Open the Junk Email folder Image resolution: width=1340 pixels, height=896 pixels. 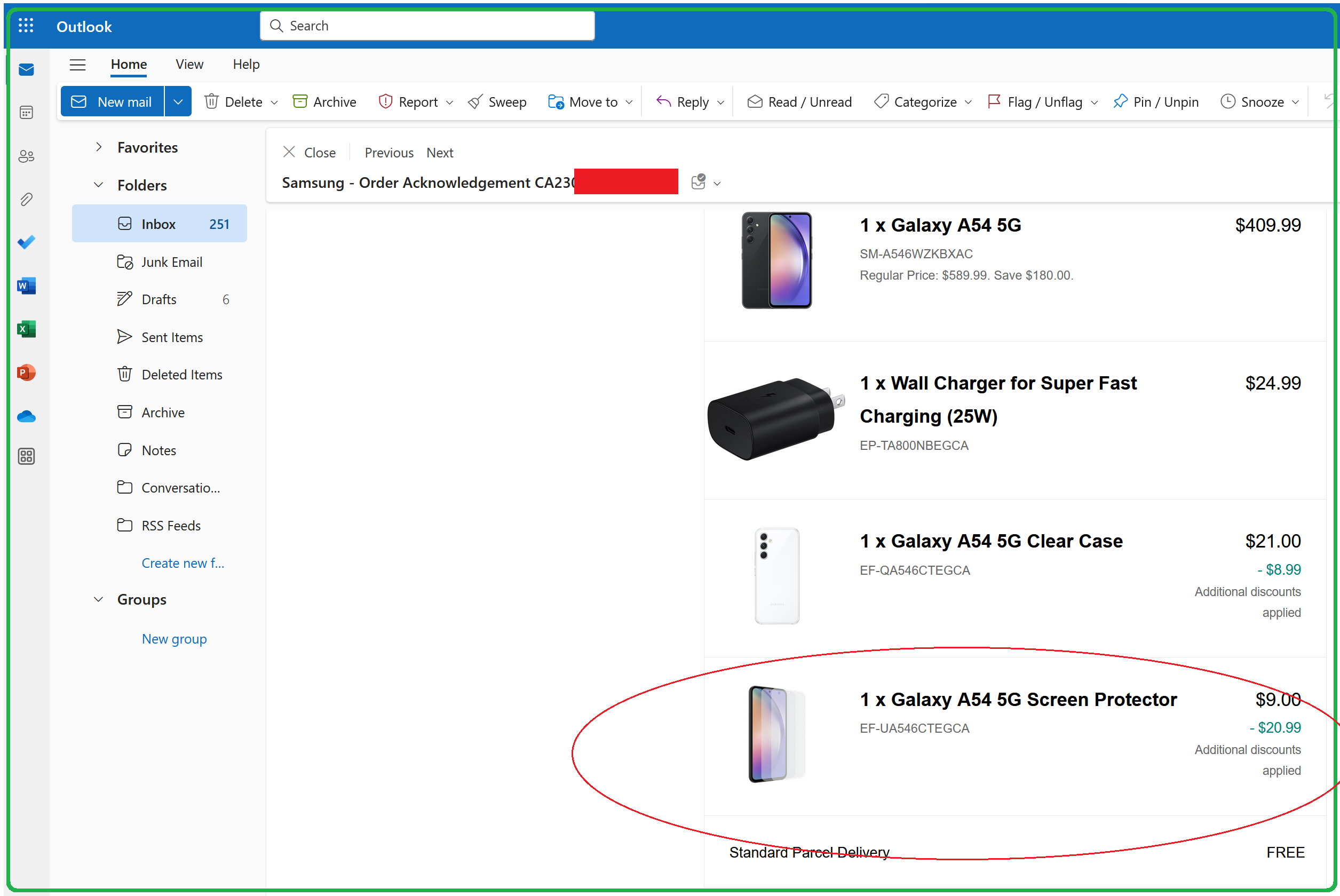pos(160,261)
